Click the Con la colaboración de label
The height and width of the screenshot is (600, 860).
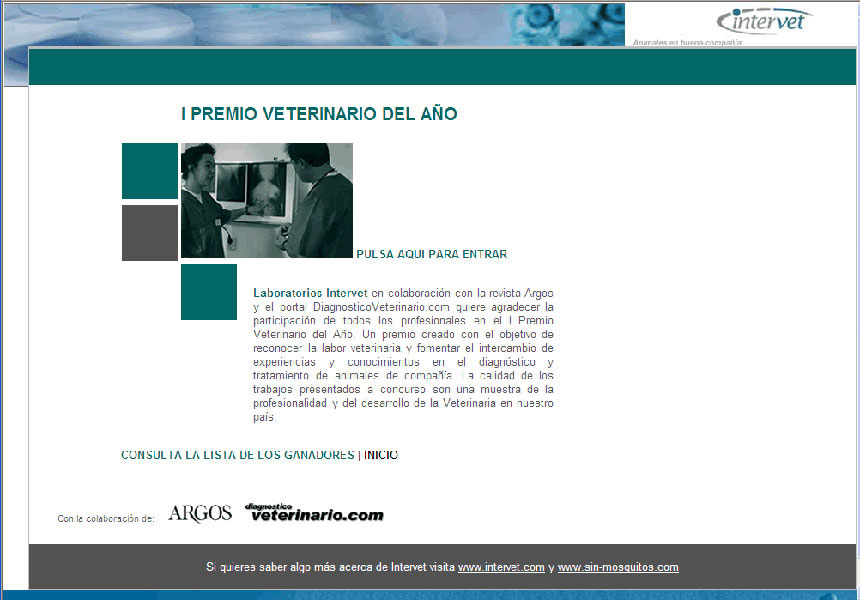coord(106,518)
